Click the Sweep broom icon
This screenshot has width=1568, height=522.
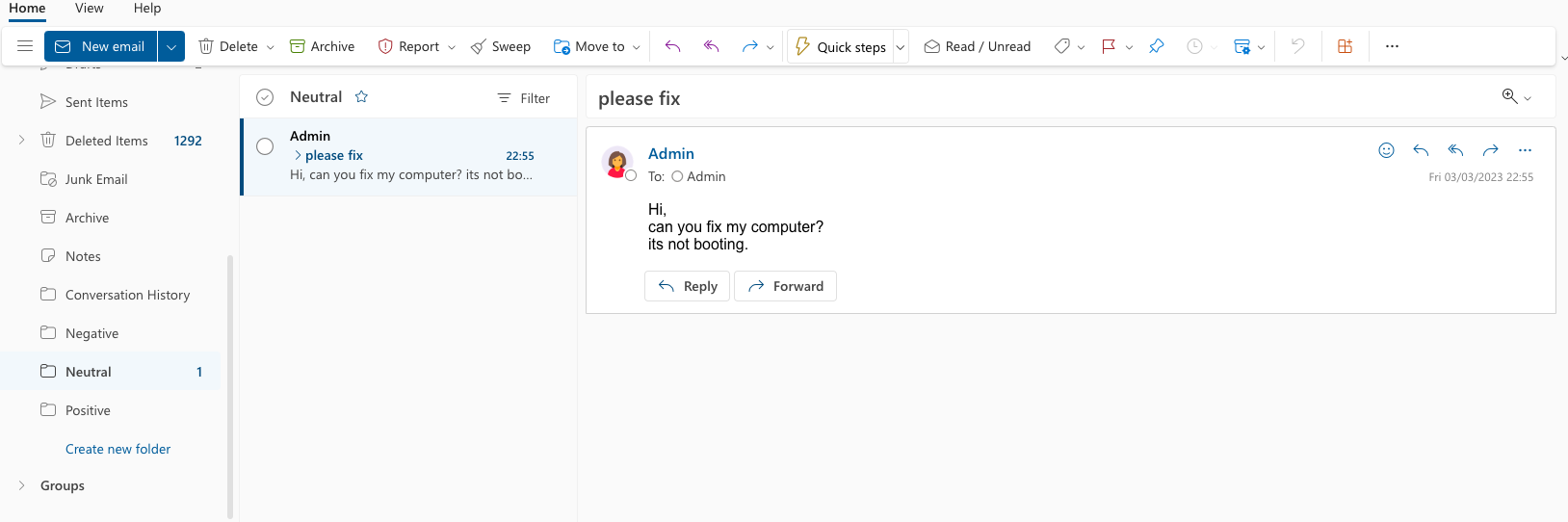pyautogui.click(x=479, y=46)
